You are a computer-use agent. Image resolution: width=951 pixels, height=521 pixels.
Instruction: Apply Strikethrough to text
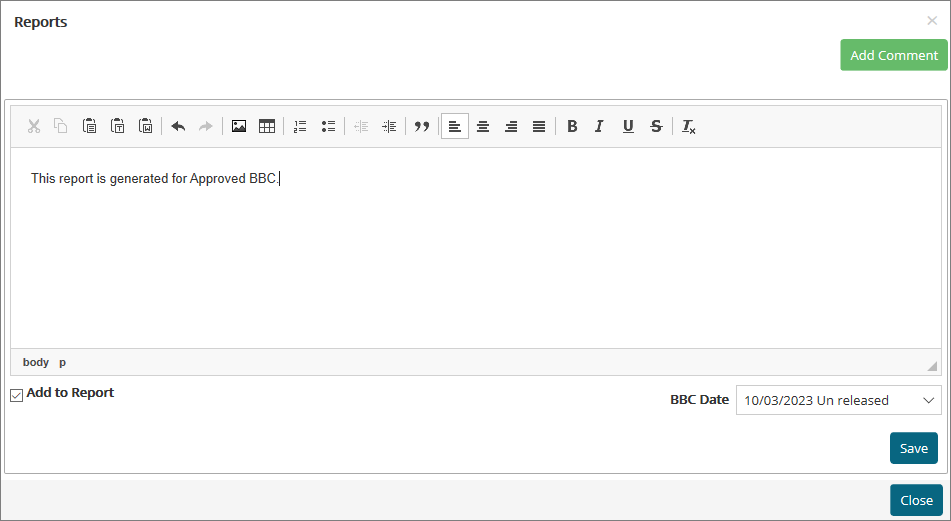656,126
